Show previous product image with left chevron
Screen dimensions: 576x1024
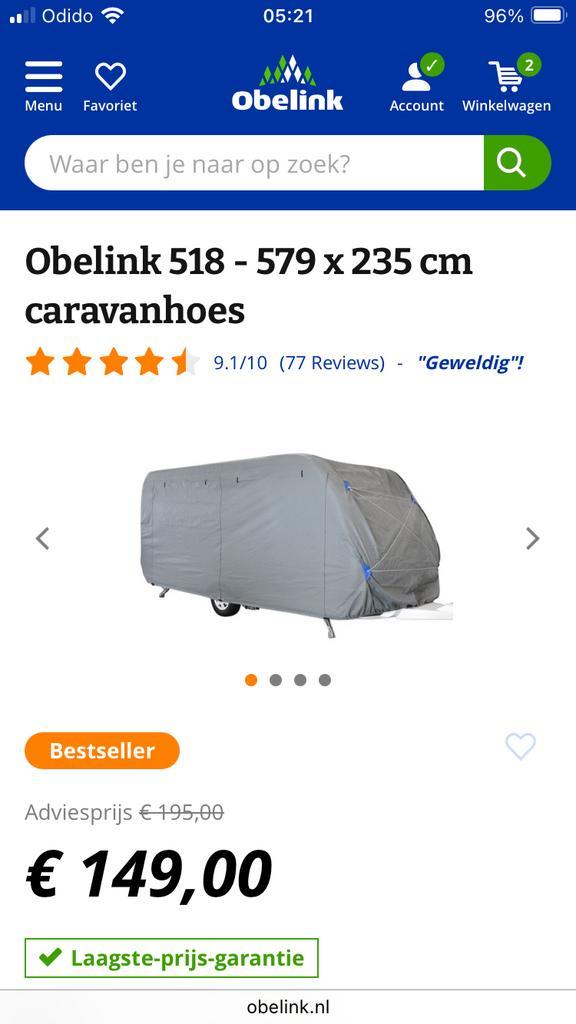(42, 539)
